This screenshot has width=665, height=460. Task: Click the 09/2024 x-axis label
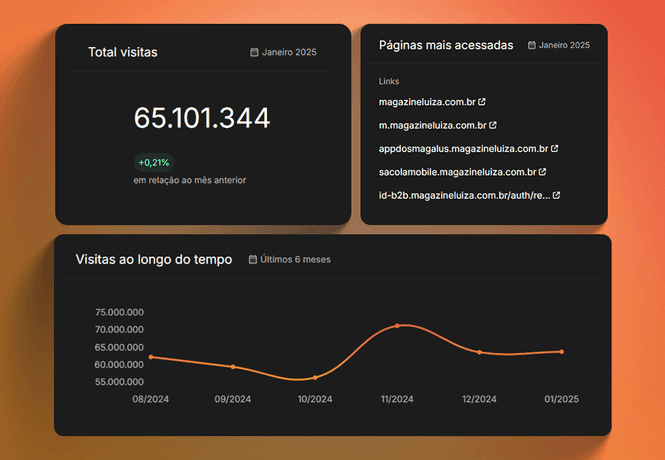point(233,399)
